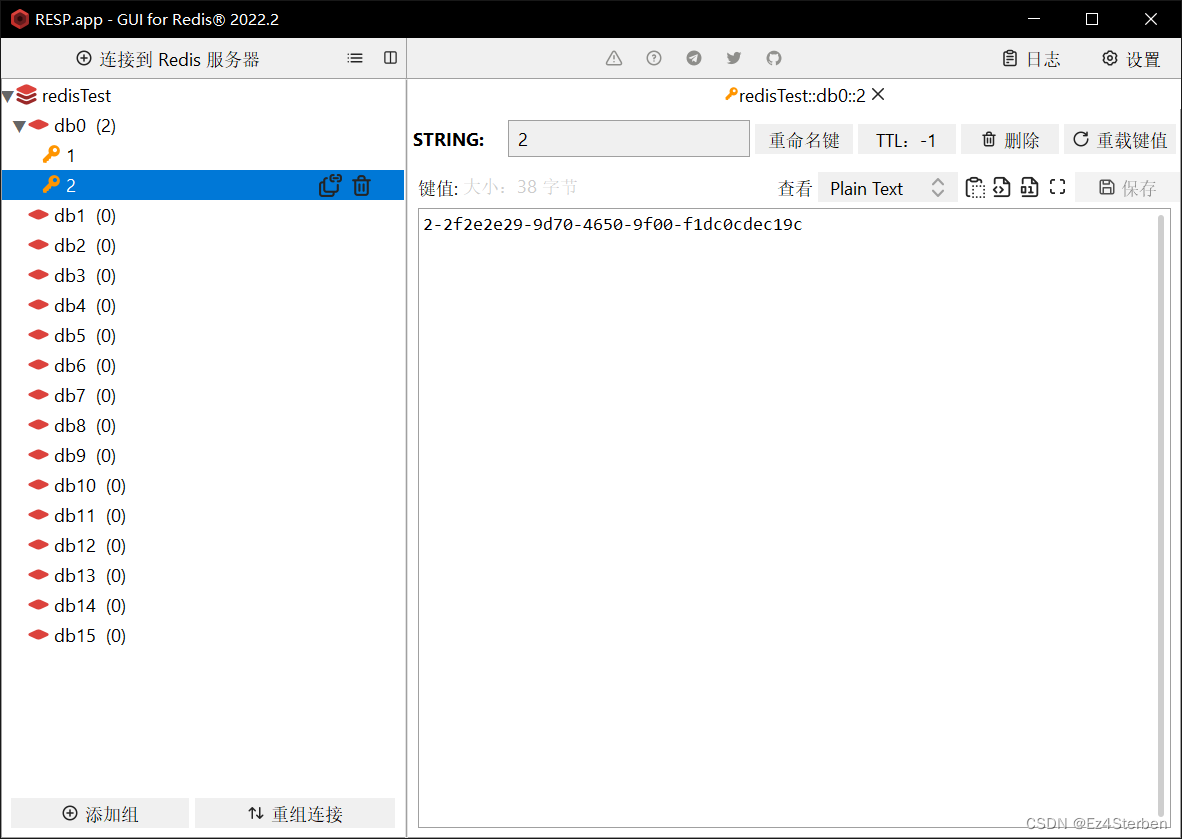Viewport: 1182px width, 839px height.
Task: Click the STRING: type label
Action: point(449,139)
